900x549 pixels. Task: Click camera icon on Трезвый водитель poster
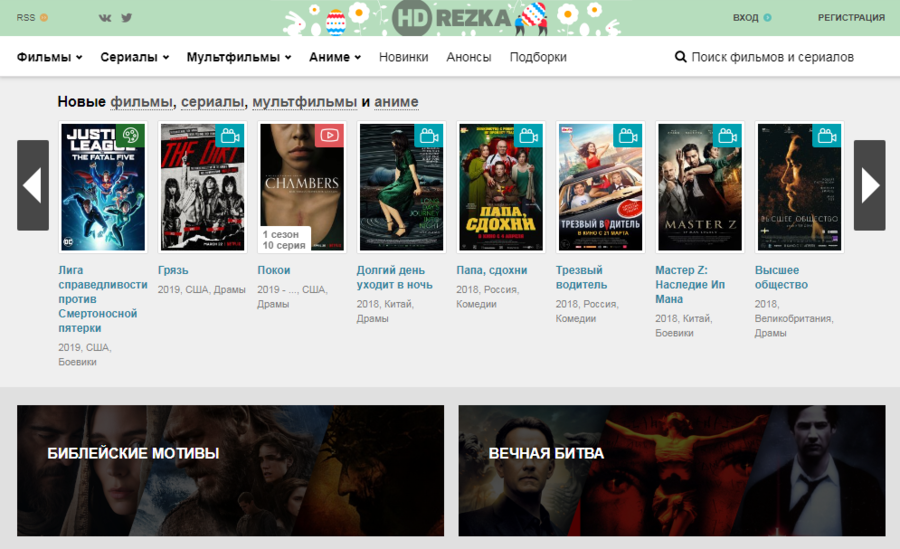628,136
